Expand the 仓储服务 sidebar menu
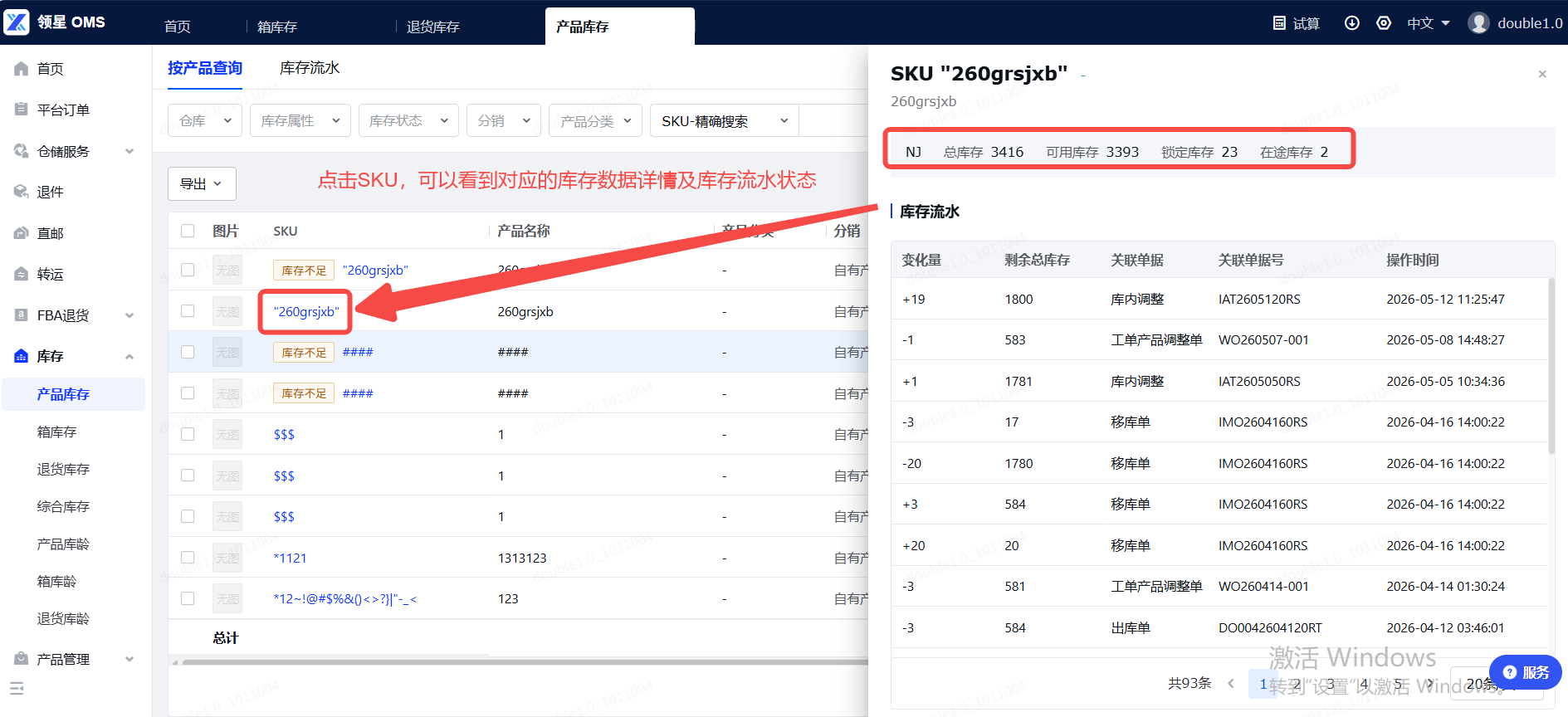The width and height of the screenshot is (1568, 717). [x=129, y=151]
